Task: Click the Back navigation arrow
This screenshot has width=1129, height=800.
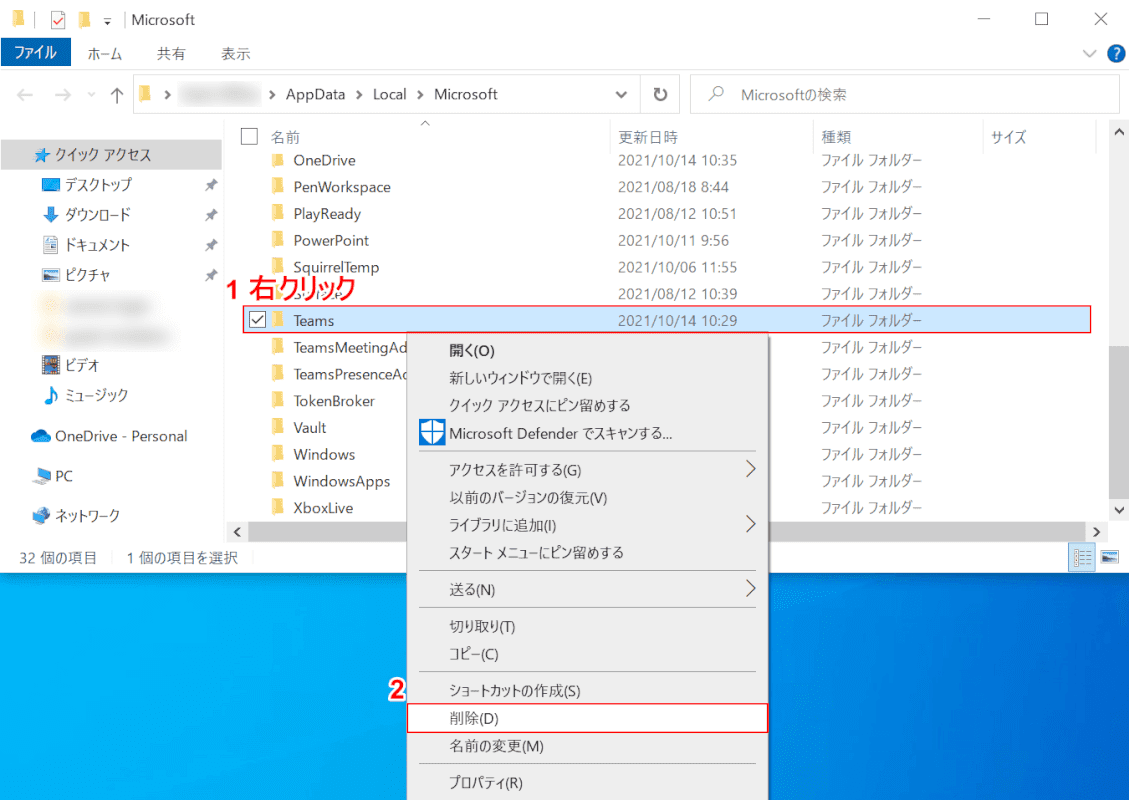Action: coord(25,95)
